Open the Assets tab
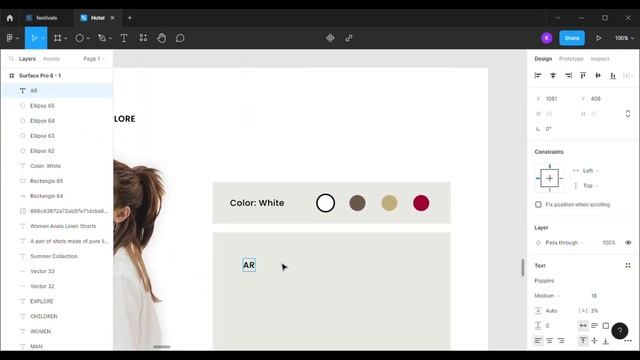 (x=51, y=59)
